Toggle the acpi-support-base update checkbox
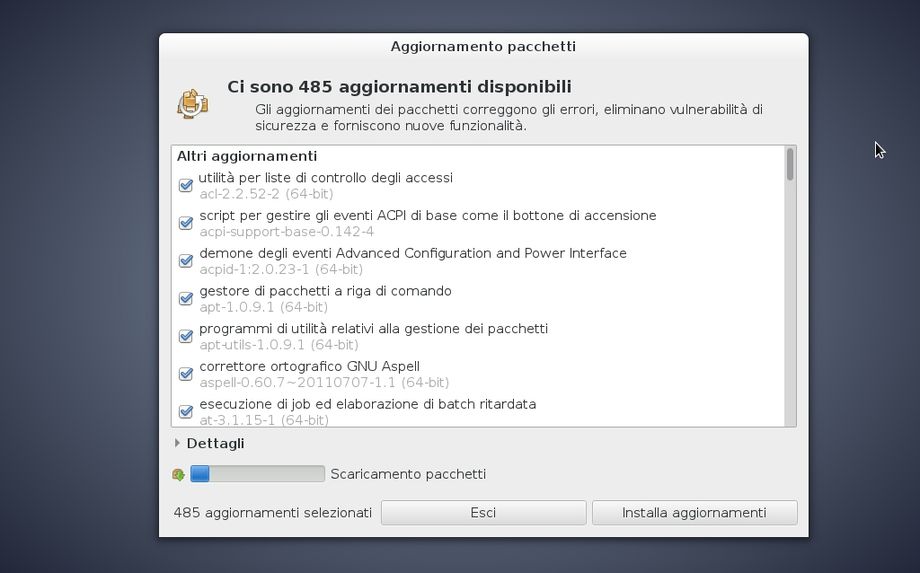This screenshot has height=573, width=920. (186, 223)
